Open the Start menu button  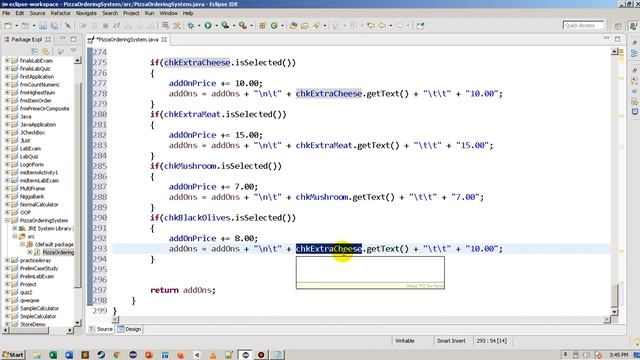(13, 355)
